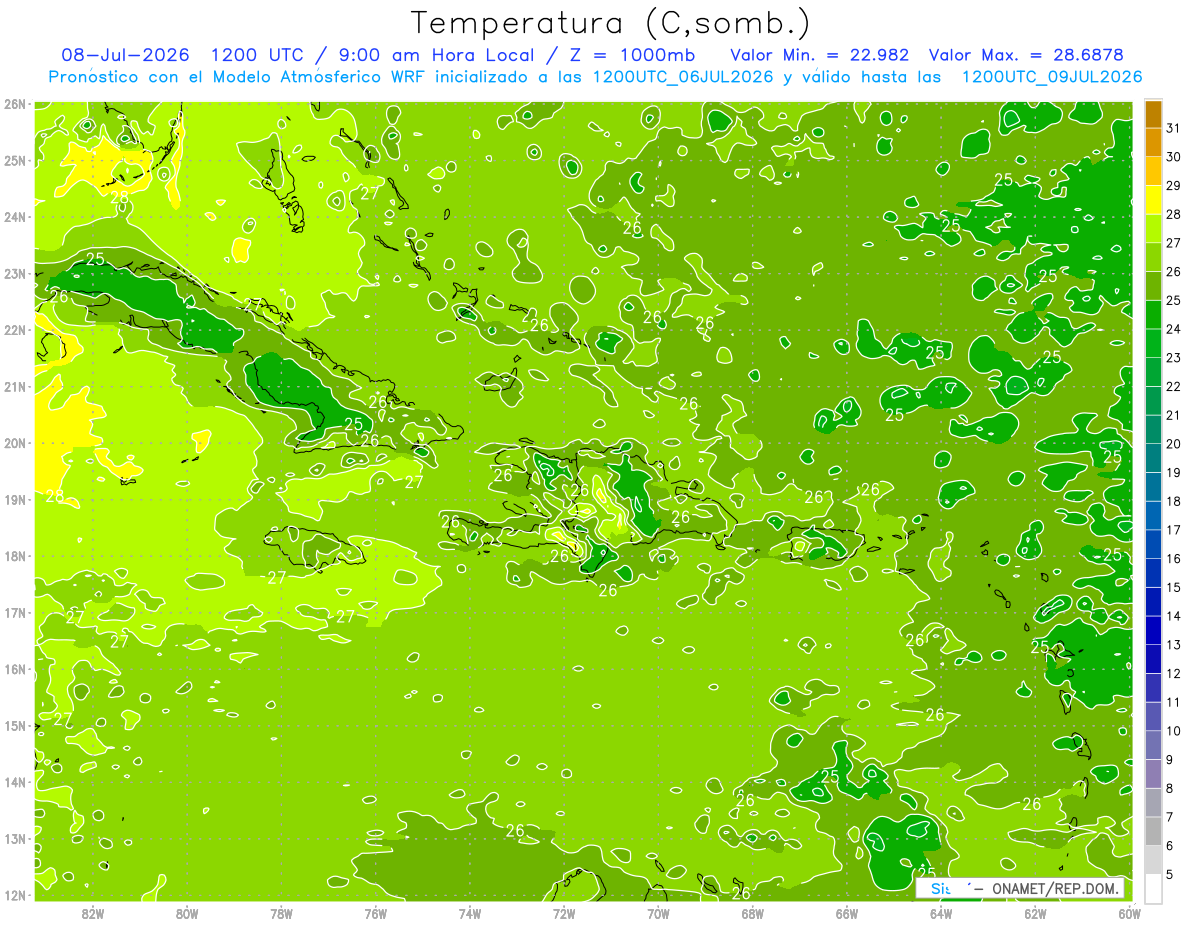Click the 20N latitude axis label
The width and height of the screenshot is (1200, 927).
coord(16,443)
